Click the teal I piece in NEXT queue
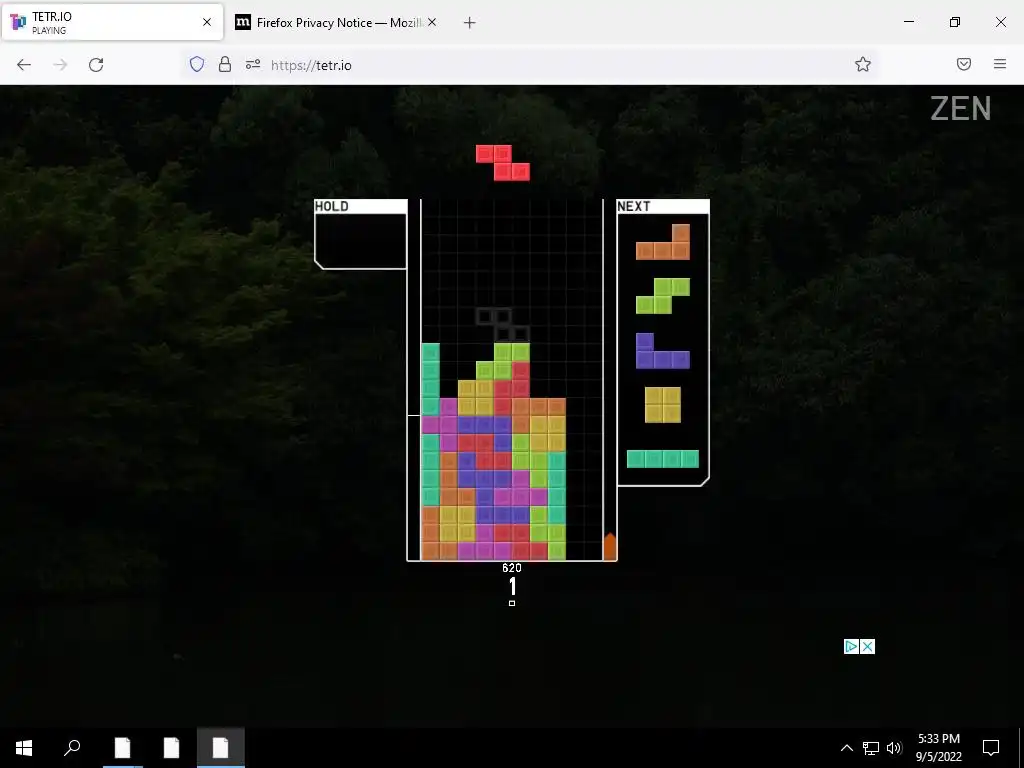 [x=663, y=459]
